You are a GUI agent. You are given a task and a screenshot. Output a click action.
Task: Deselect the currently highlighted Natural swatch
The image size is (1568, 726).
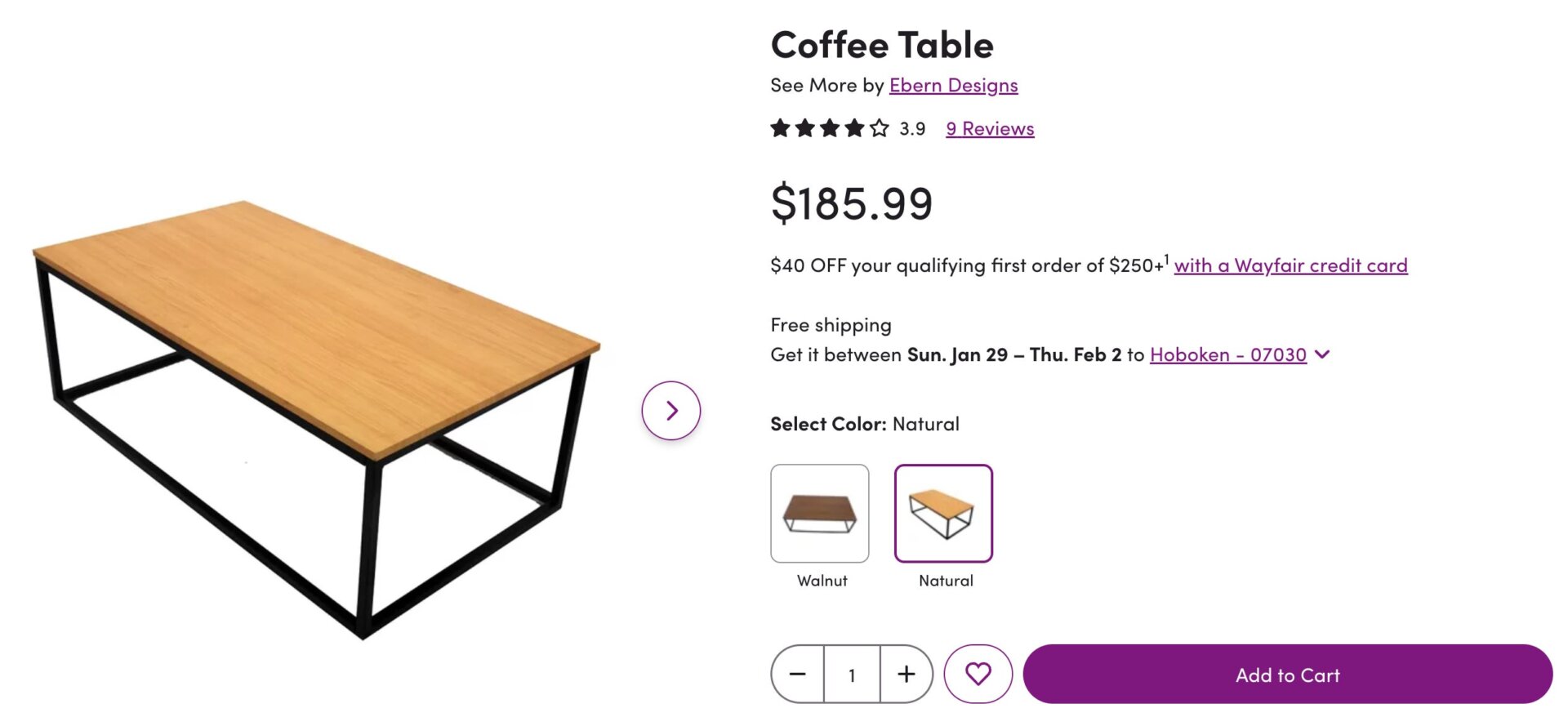click(x=944, y=513)
